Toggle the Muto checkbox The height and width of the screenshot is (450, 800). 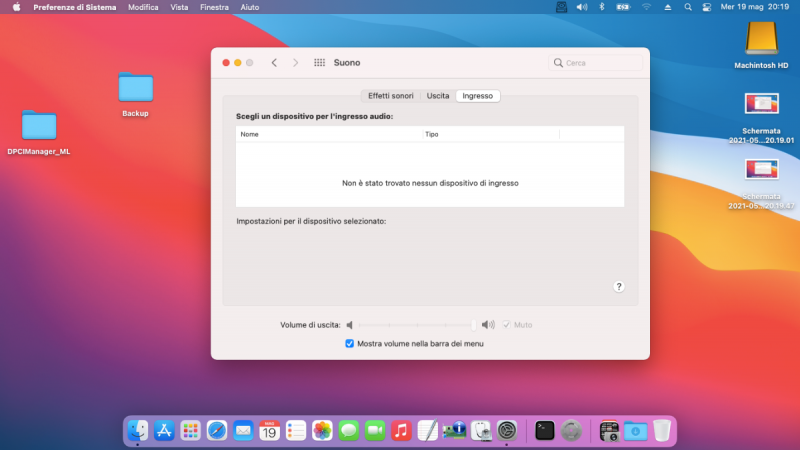point(507,325)
